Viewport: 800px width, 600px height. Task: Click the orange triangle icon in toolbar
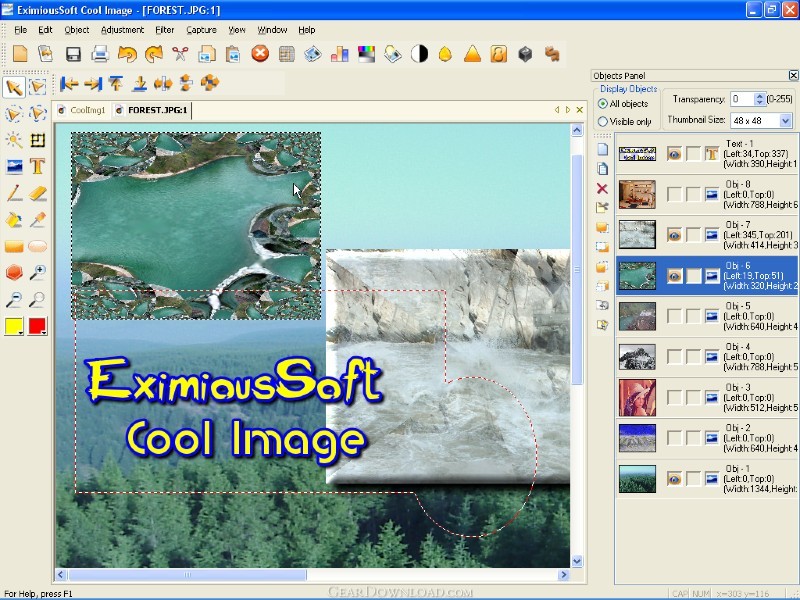click(x=472, y=54)
